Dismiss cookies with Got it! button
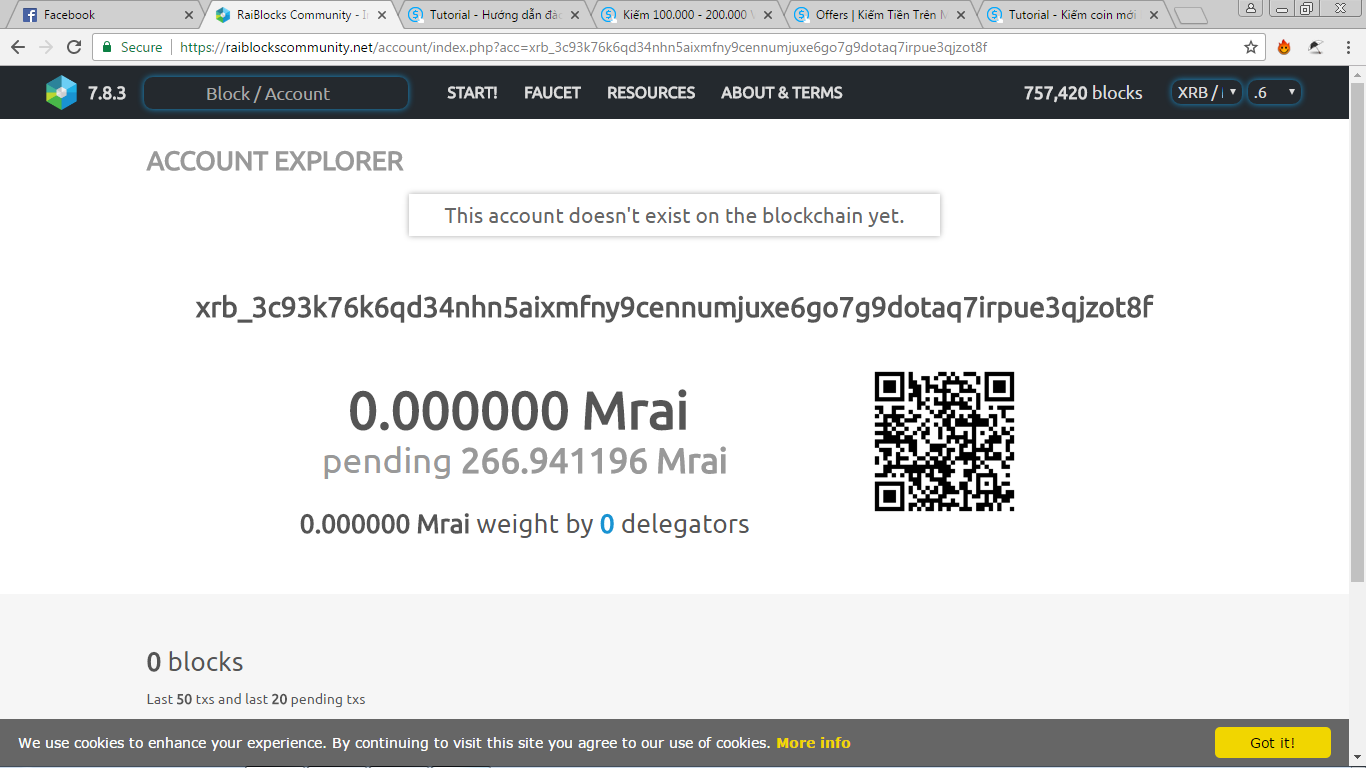 tap(1273, 743)
